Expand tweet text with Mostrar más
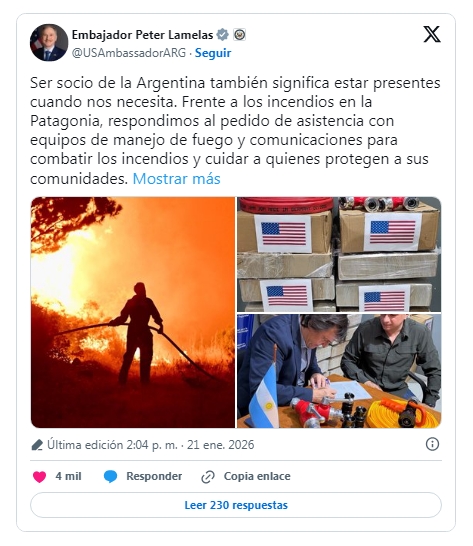 (x=177, y=179)
